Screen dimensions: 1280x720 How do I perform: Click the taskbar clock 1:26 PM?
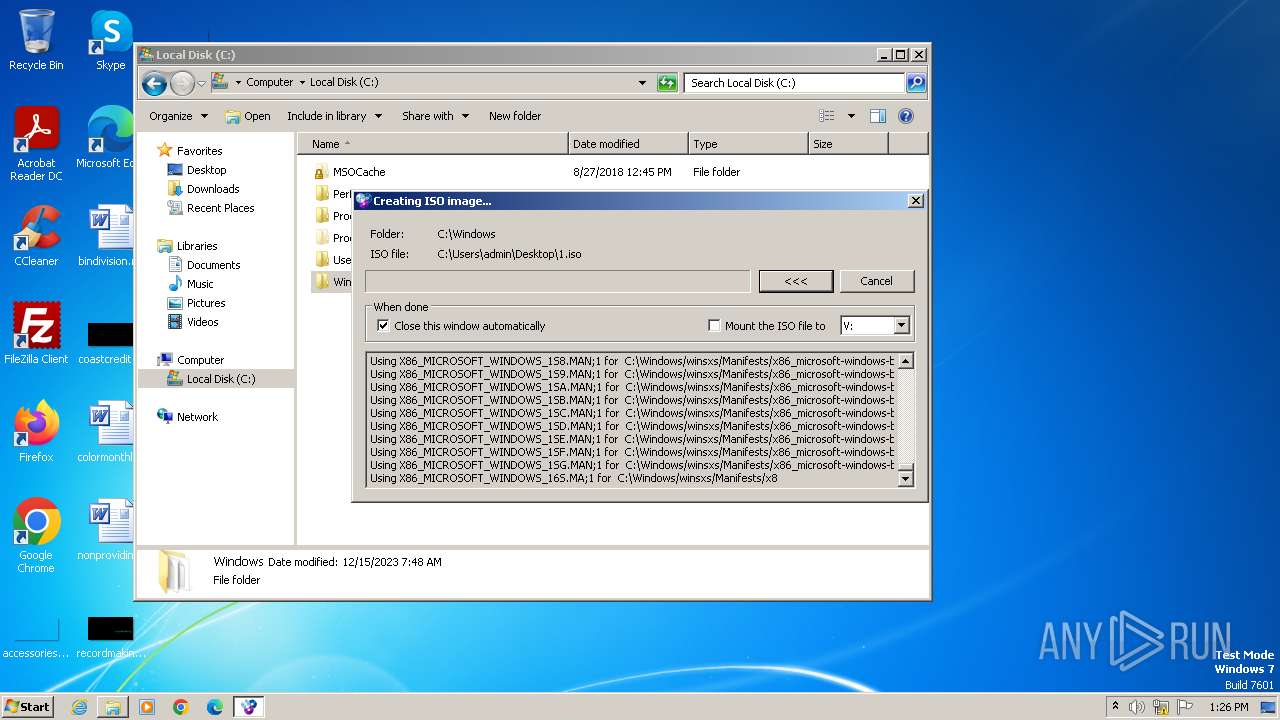click(1229, 707)
